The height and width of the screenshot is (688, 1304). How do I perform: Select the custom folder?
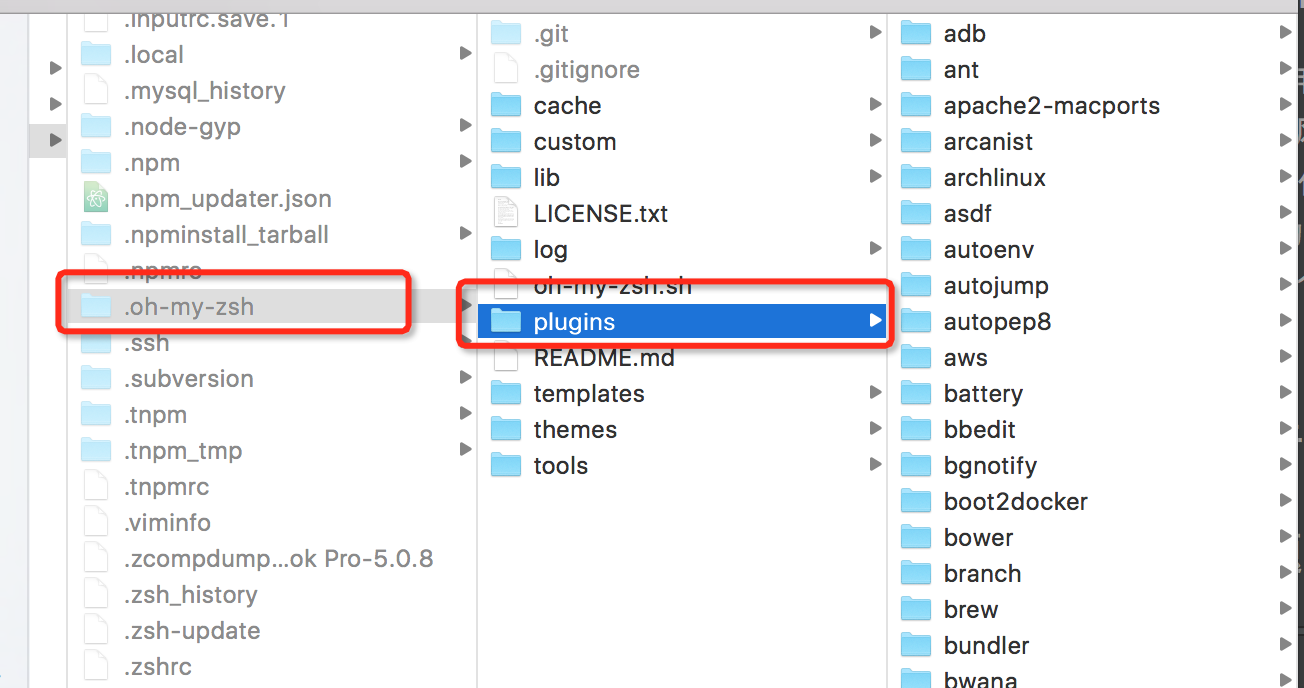[x=574, y=142]
